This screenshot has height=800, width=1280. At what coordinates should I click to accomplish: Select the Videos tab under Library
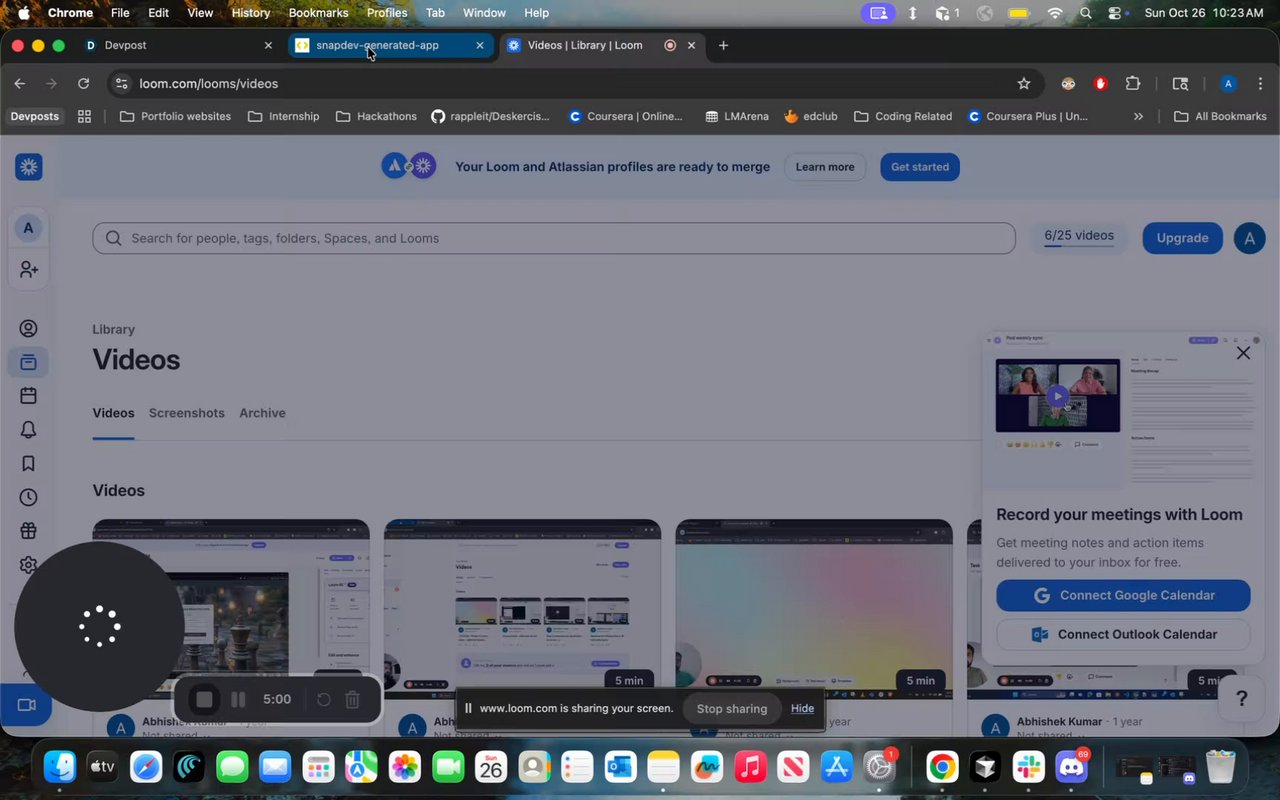(x=113, y=413)
